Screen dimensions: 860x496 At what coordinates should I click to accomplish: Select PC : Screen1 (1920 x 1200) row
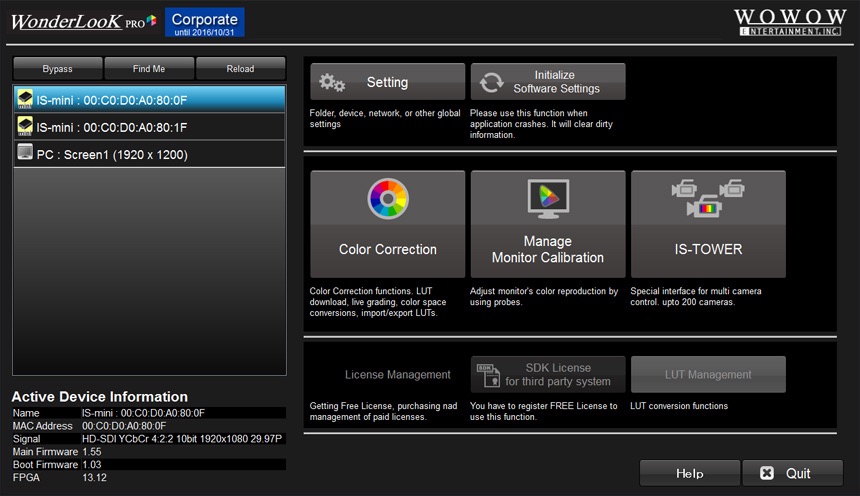coord(149,154)
